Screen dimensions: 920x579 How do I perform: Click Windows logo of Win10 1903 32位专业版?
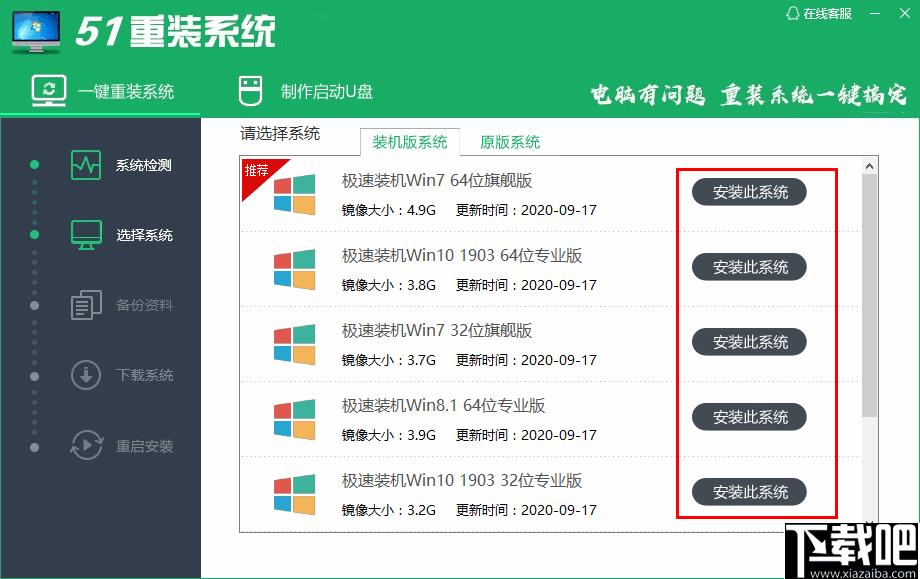[295, 495]
